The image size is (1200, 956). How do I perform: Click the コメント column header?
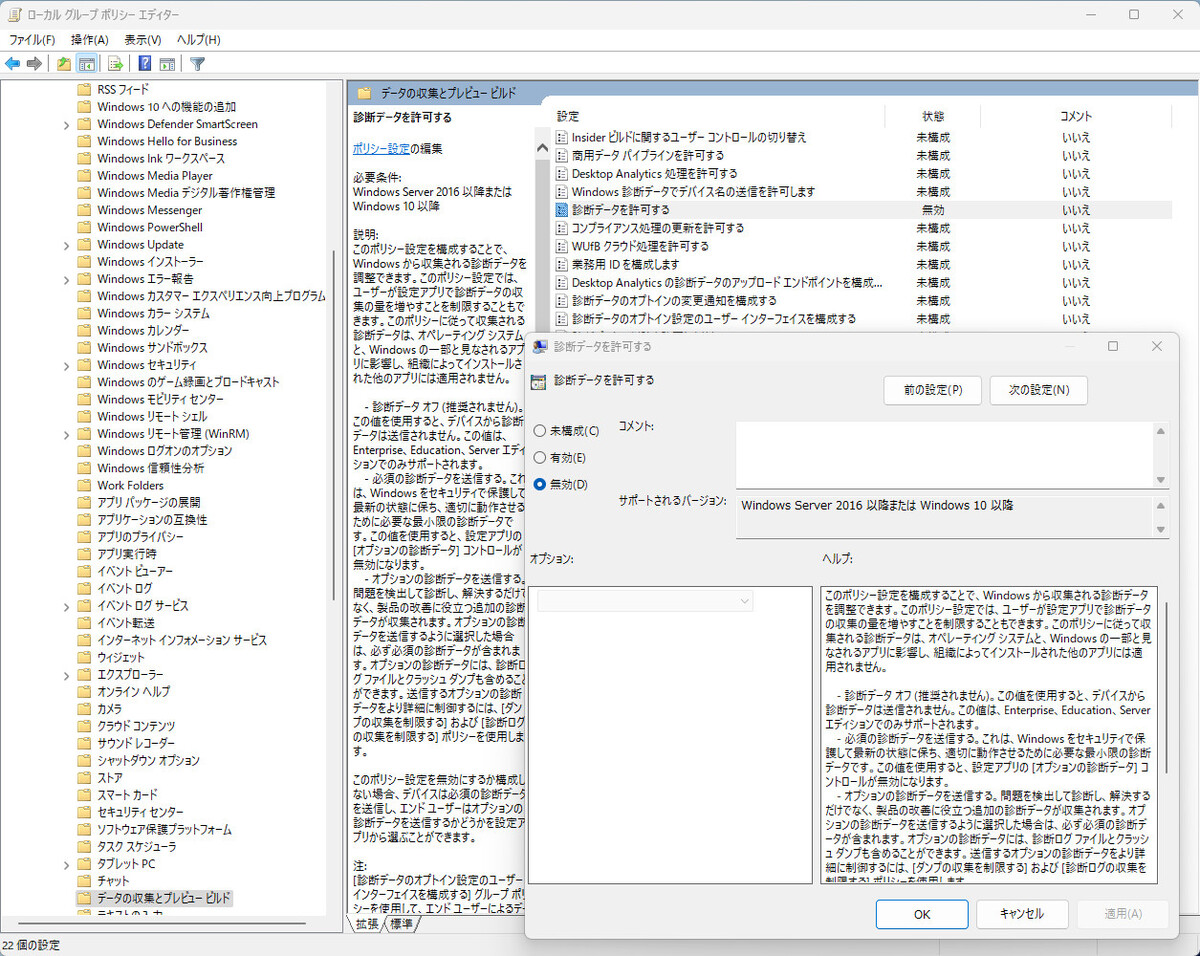tap(1076, 116)
